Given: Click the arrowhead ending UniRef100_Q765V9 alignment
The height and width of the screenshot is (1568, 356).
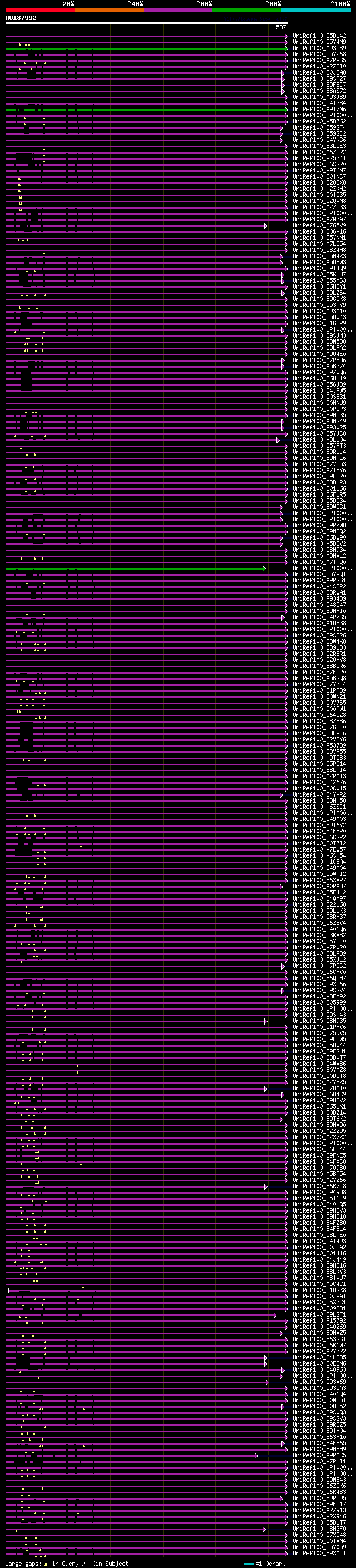Looking at the screenshot, I should (266, 226).
